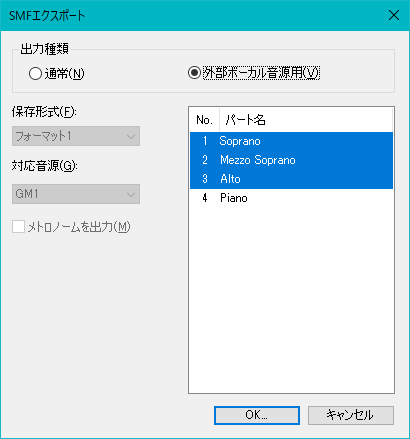Select the Alto part row
Viewport: 410px width, 439px height.
click(x=291, y=179)
